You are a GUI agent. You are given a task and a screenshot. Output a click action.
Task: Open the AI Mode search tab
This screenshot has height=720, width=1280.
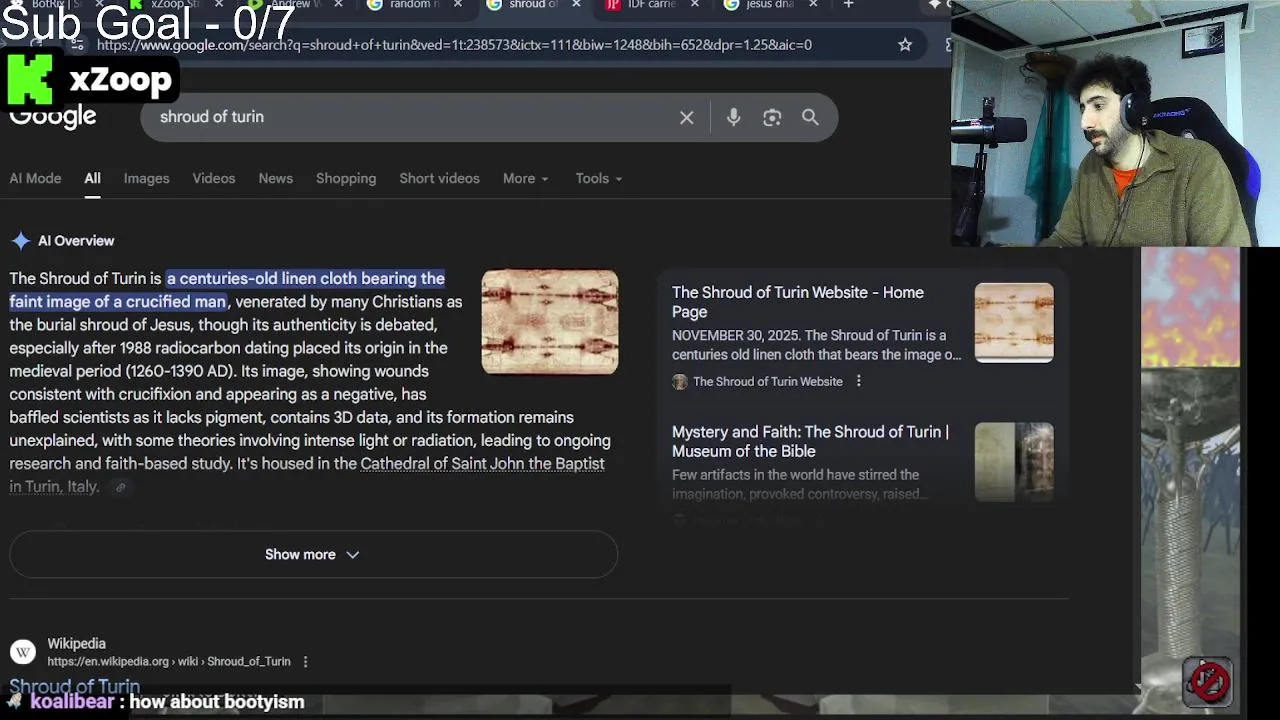[x=35, y=178]
